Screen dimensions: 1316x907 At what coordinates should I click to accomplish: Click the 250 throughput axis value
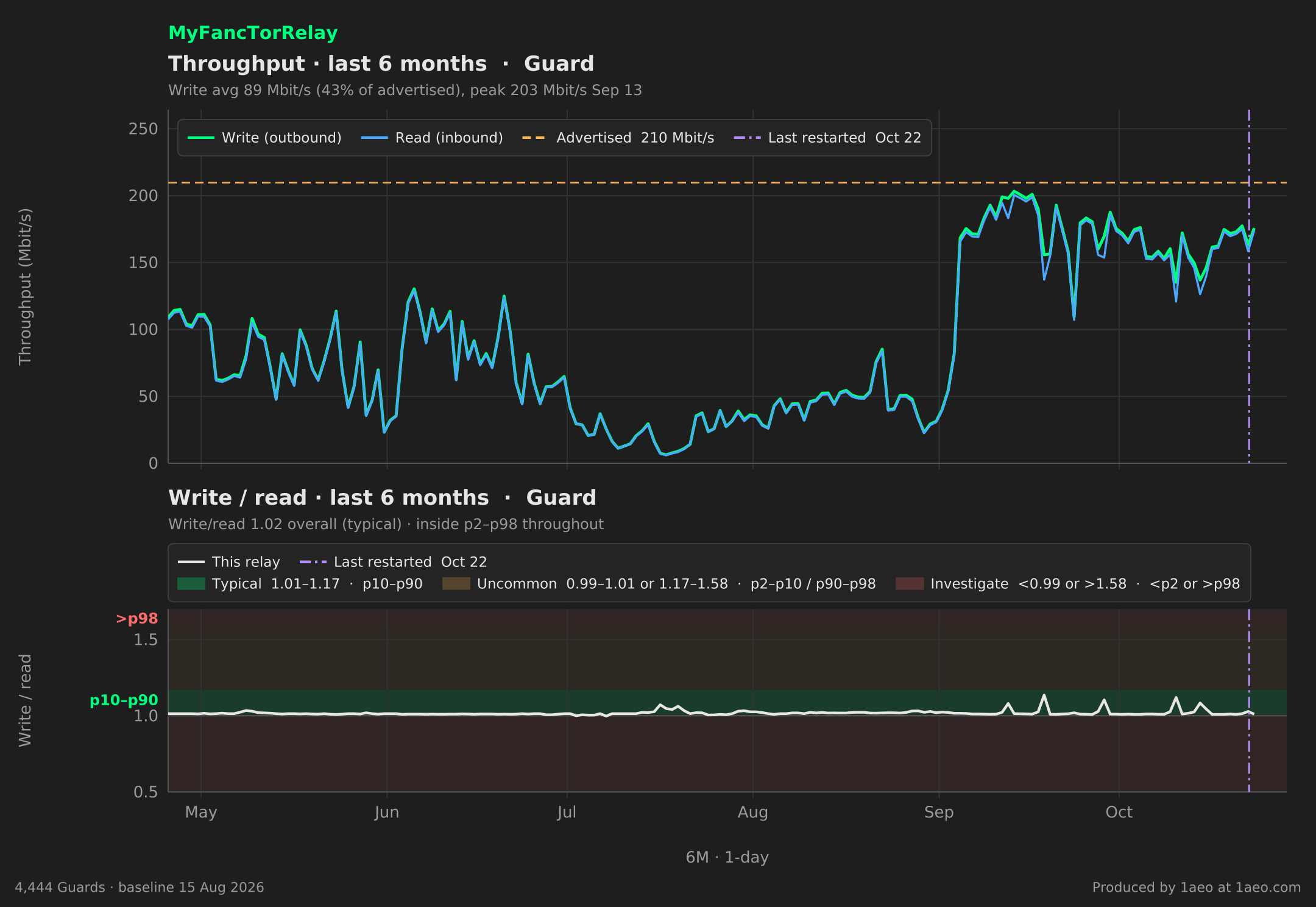143,129
